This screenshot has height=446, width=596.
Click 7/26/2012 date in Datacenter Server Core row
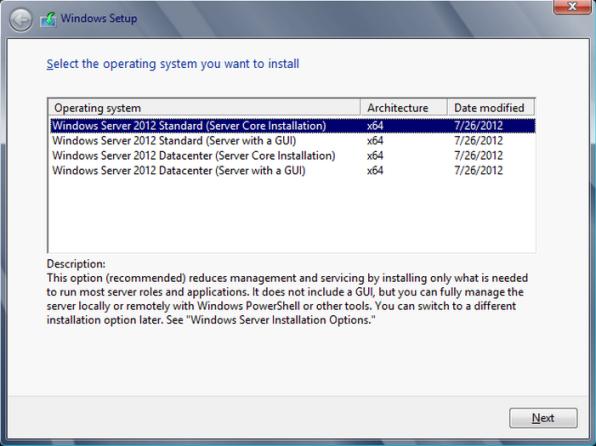(479, 156)
